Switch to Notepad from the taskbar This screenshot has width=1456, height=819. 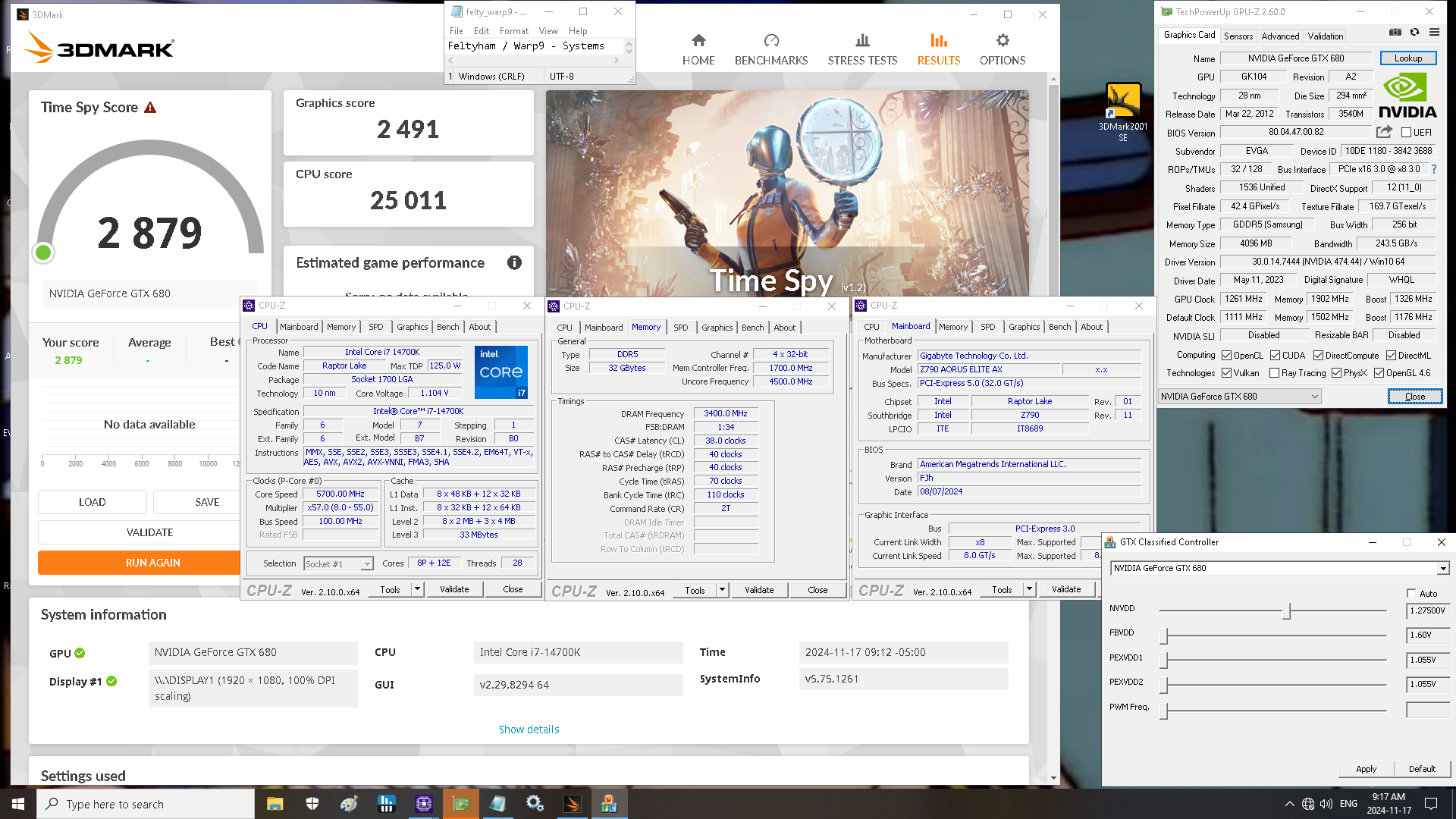pyautogui.click(x=497, y=804)
